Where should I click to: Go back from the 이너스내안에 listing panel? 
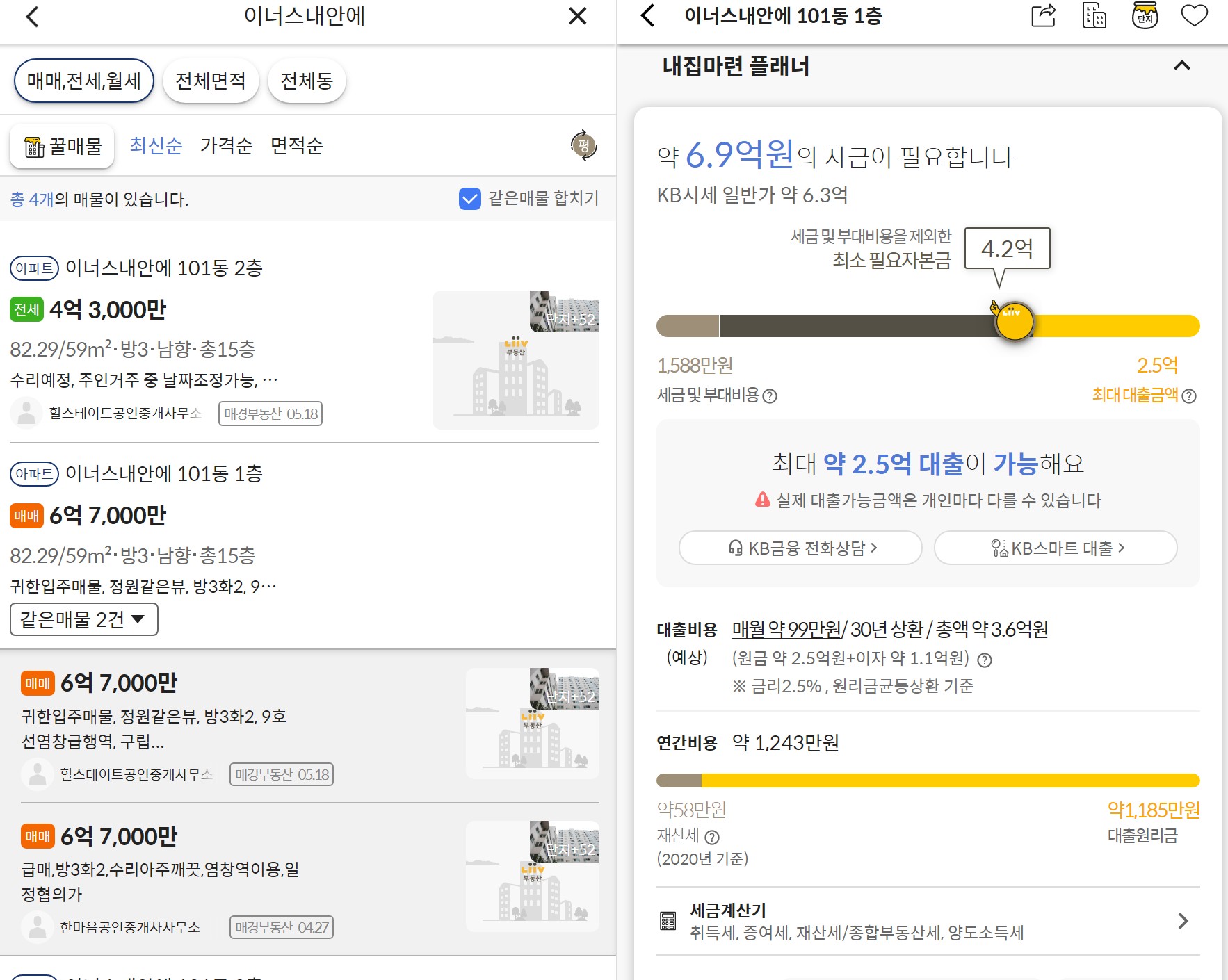(32, 16)
